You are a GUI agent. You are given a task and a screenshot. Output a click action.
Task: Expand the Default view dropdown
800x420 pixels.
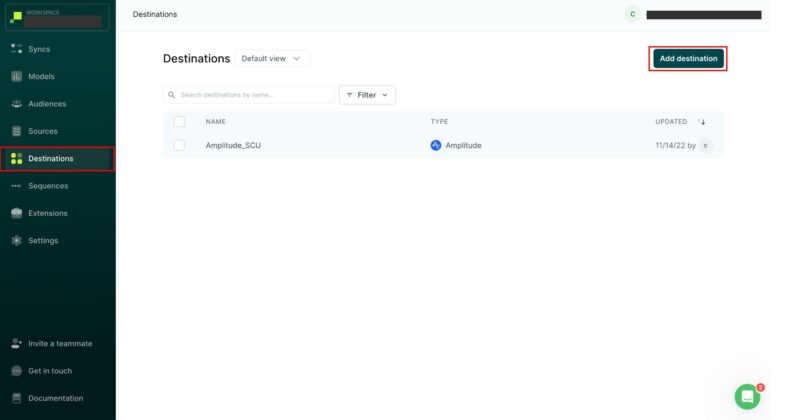coord(271,59)
